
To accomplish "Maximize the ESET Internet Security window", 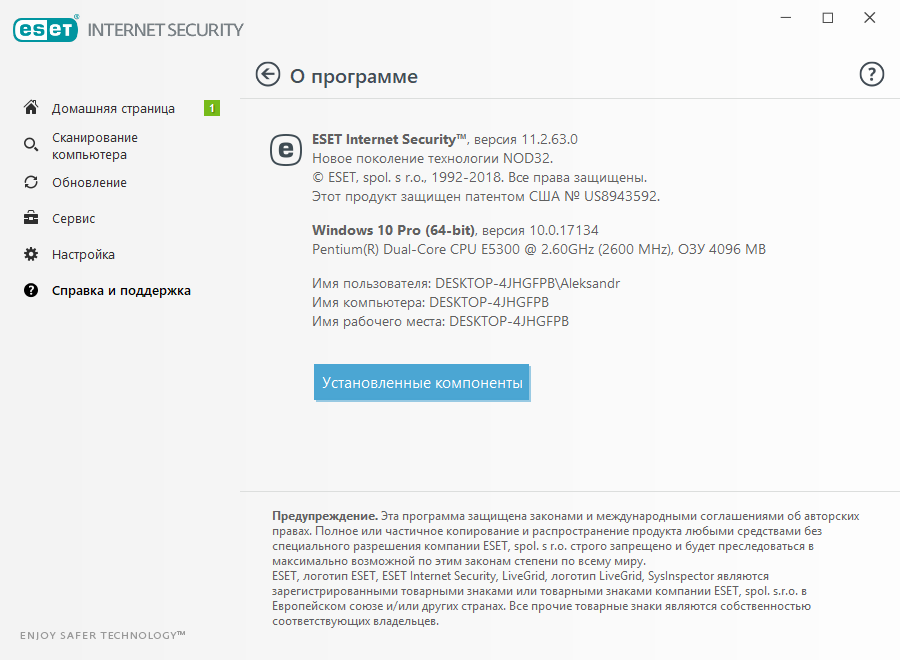I will (828, 18).
